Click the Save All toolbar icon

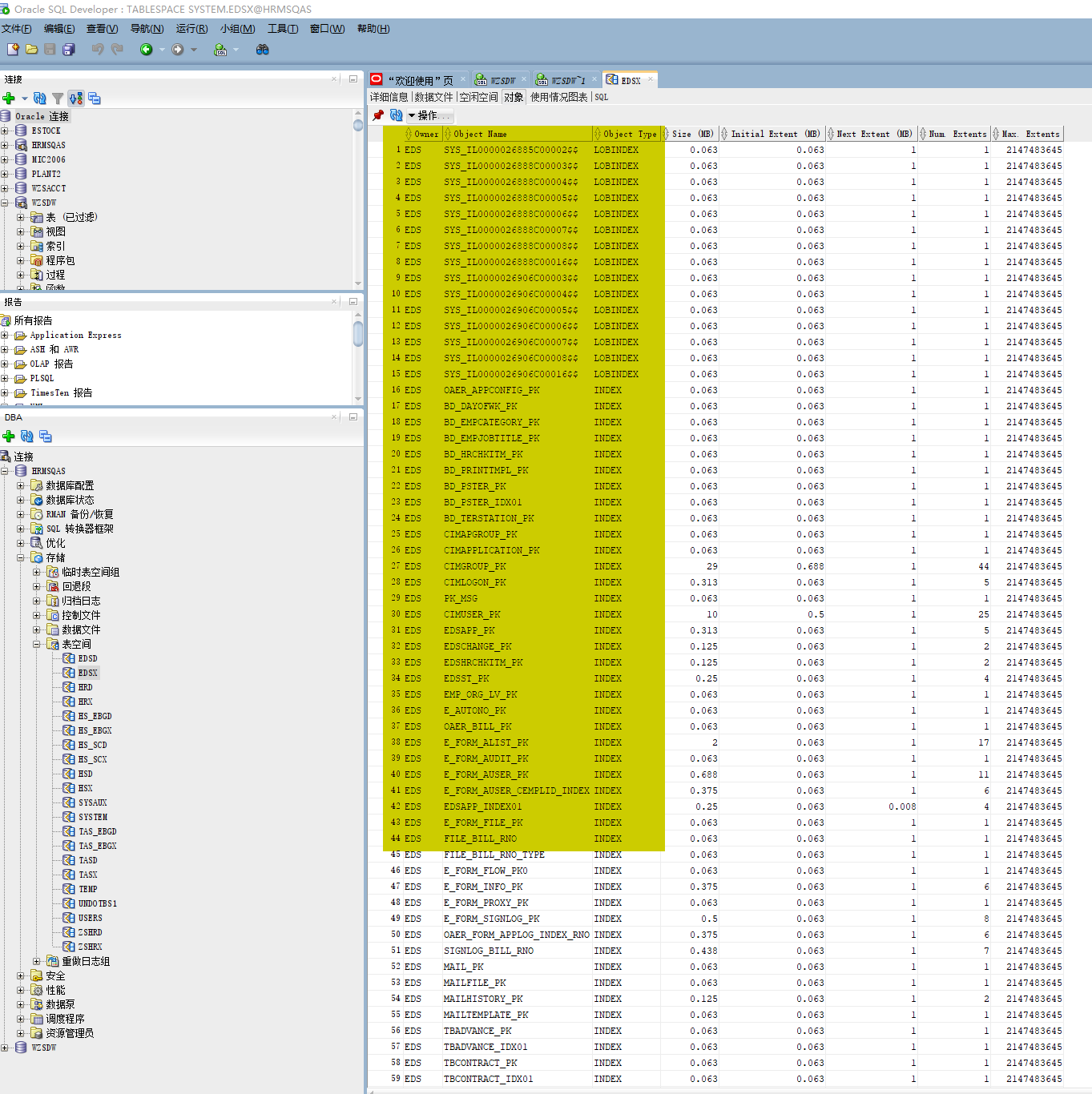(x=69, y=50)
